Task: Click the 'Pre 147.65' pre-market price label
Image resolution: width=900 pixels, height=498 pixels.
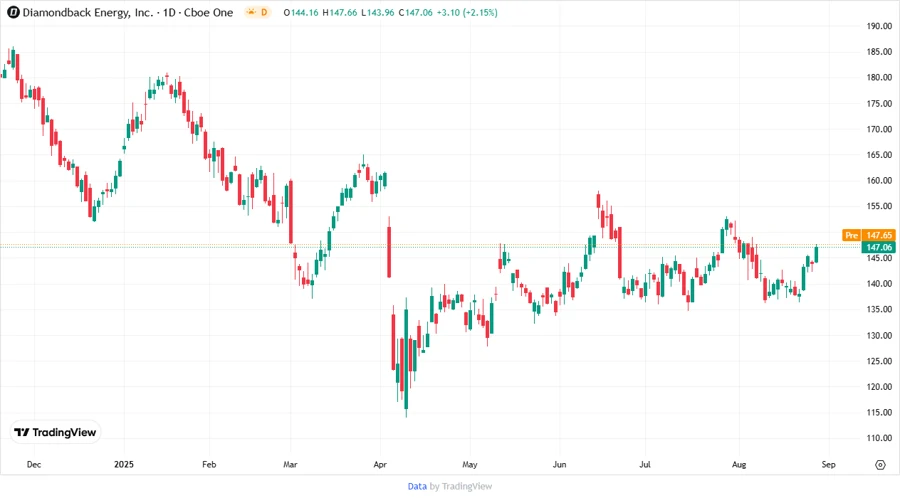Action: [868, 235]
